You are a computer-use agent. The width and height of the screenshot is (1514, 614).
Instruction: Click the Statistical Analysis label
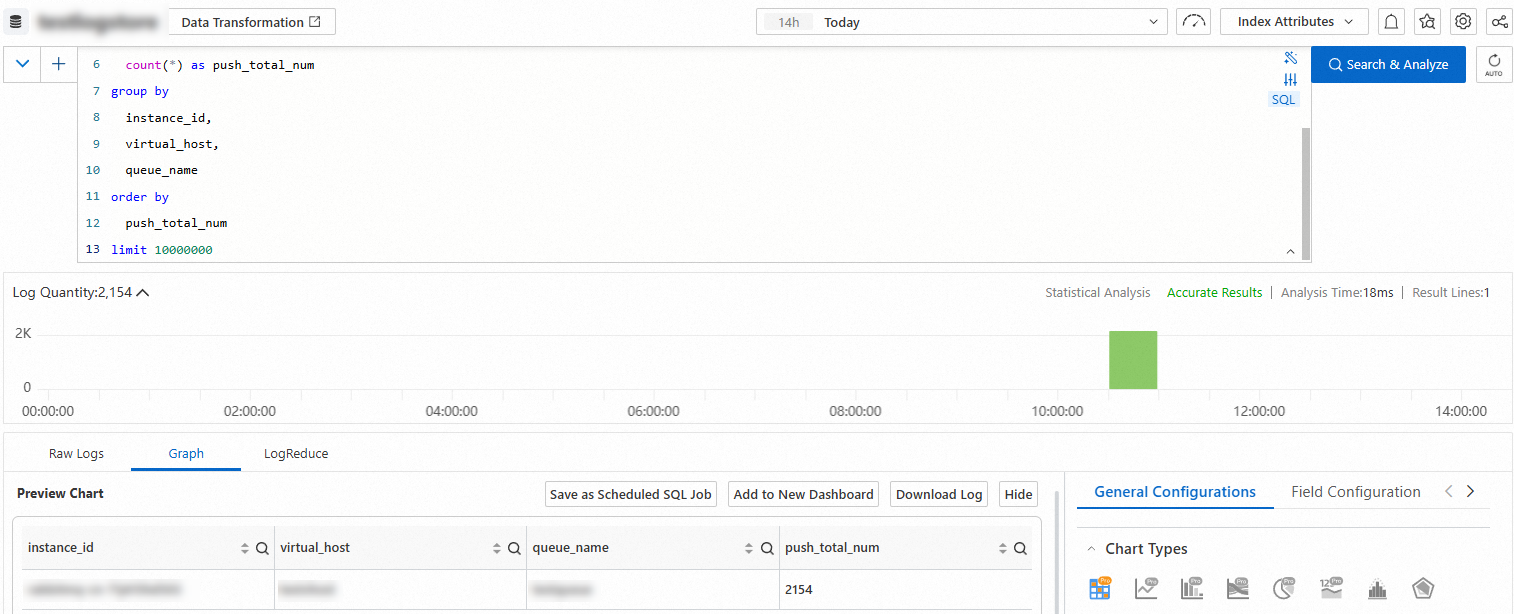[x=1098, y=293]
